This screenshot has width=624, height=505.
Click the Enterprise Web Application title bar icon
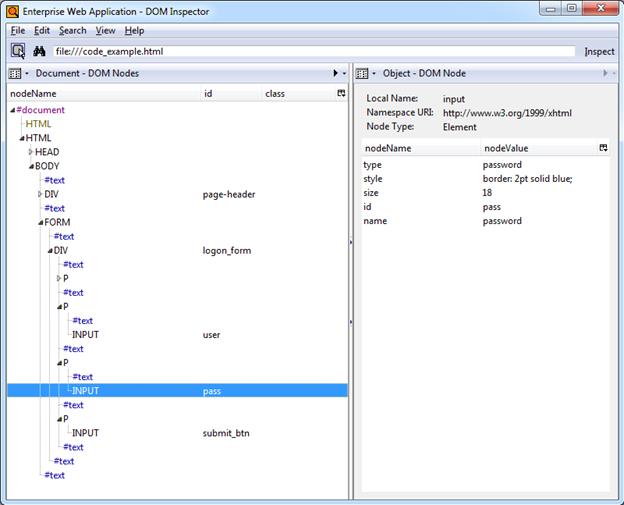tap(12, 11)
